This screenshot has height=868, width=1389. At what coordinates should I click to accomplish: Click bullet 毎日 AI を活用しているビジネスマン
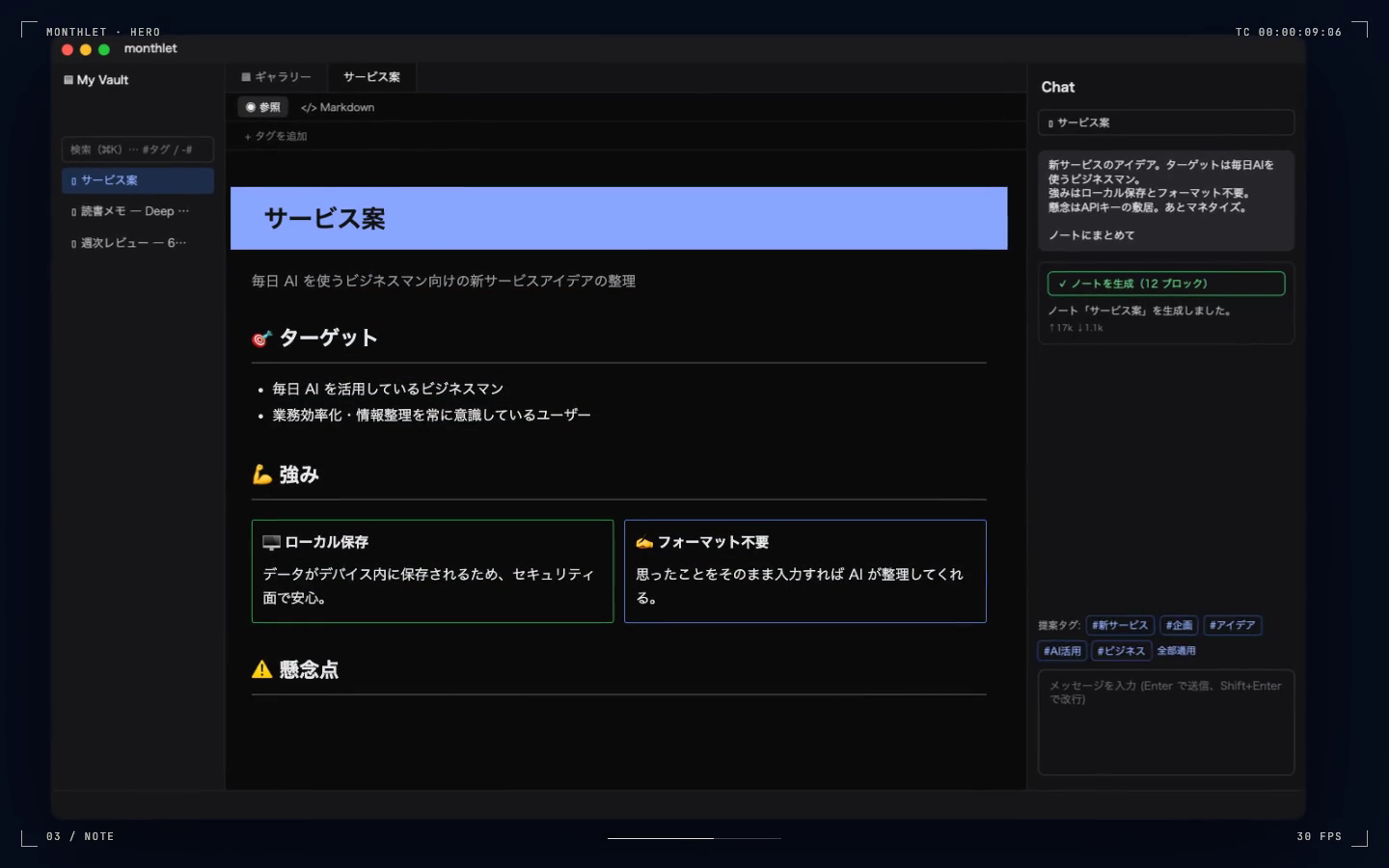point(388,389)
